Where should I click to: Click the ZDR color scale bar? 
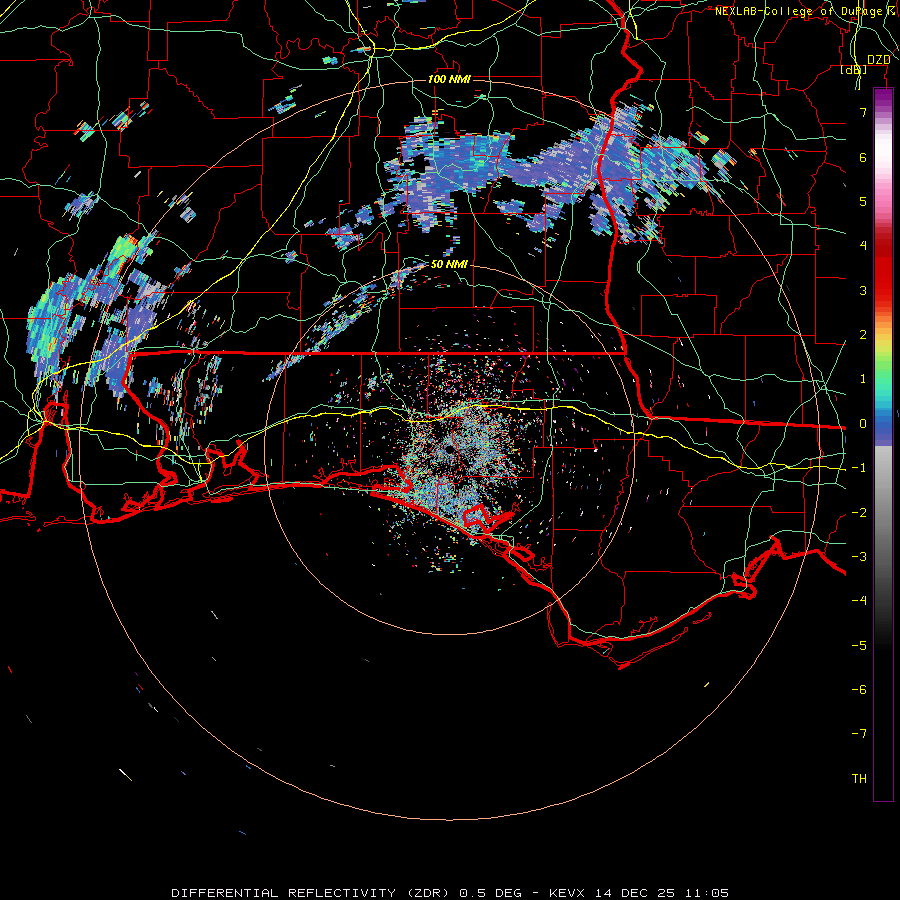(883, 444)
